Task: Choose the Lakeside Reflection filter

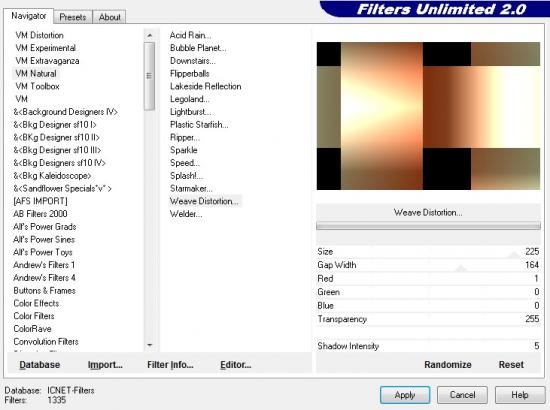Action: pyautogui.click(x=206, y=86)
